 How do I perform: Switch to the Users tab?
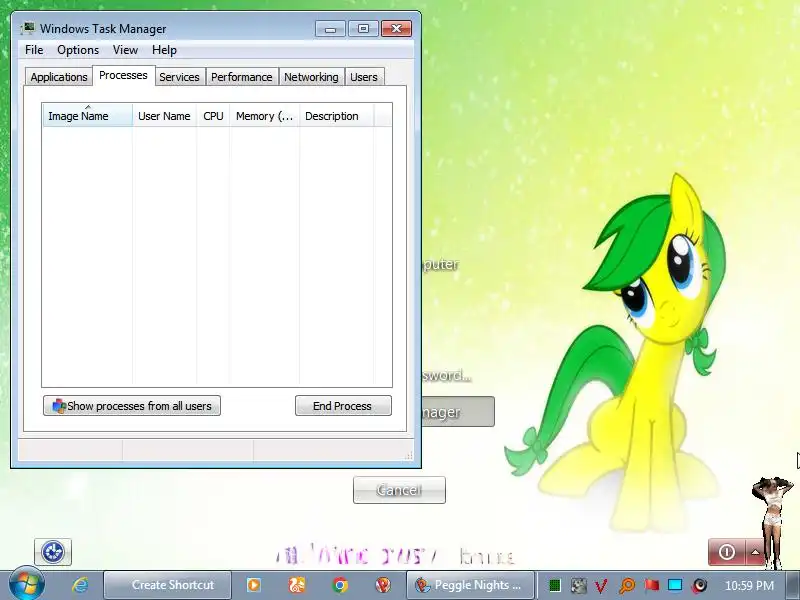click(364, 77)
